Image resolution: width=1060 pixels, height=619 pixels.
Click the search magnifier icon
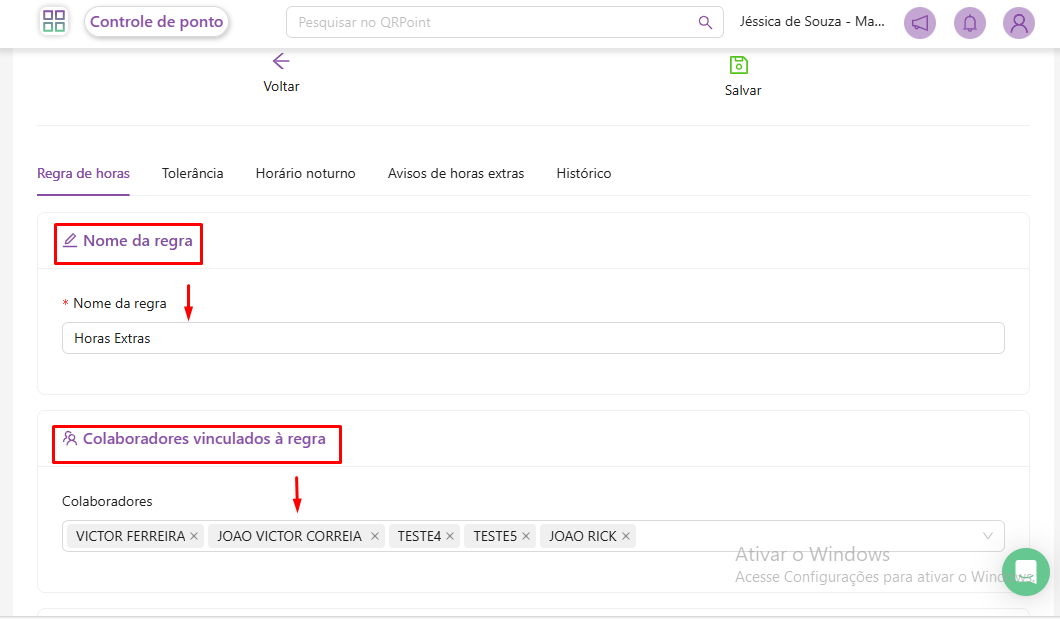(705, 23)
